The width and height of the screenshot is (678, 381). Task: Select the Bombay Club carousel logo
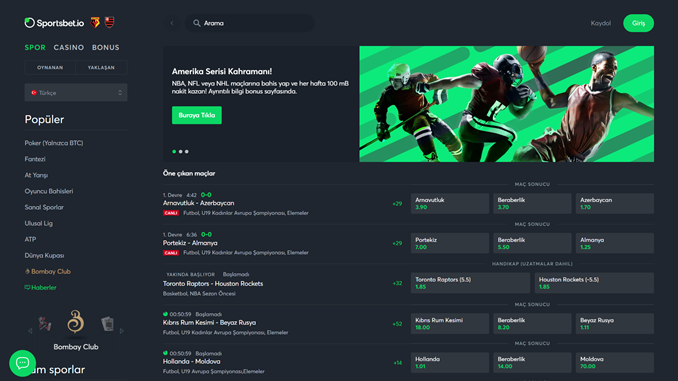click(76, 322)
